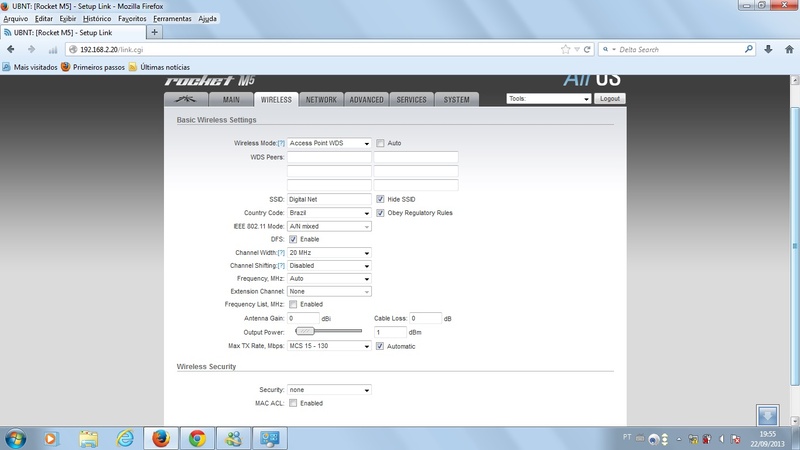Disable the DFS Enable checkbox
Image resolution: width=800 pixels, height=450 pixels.
(x=293, y=239)
